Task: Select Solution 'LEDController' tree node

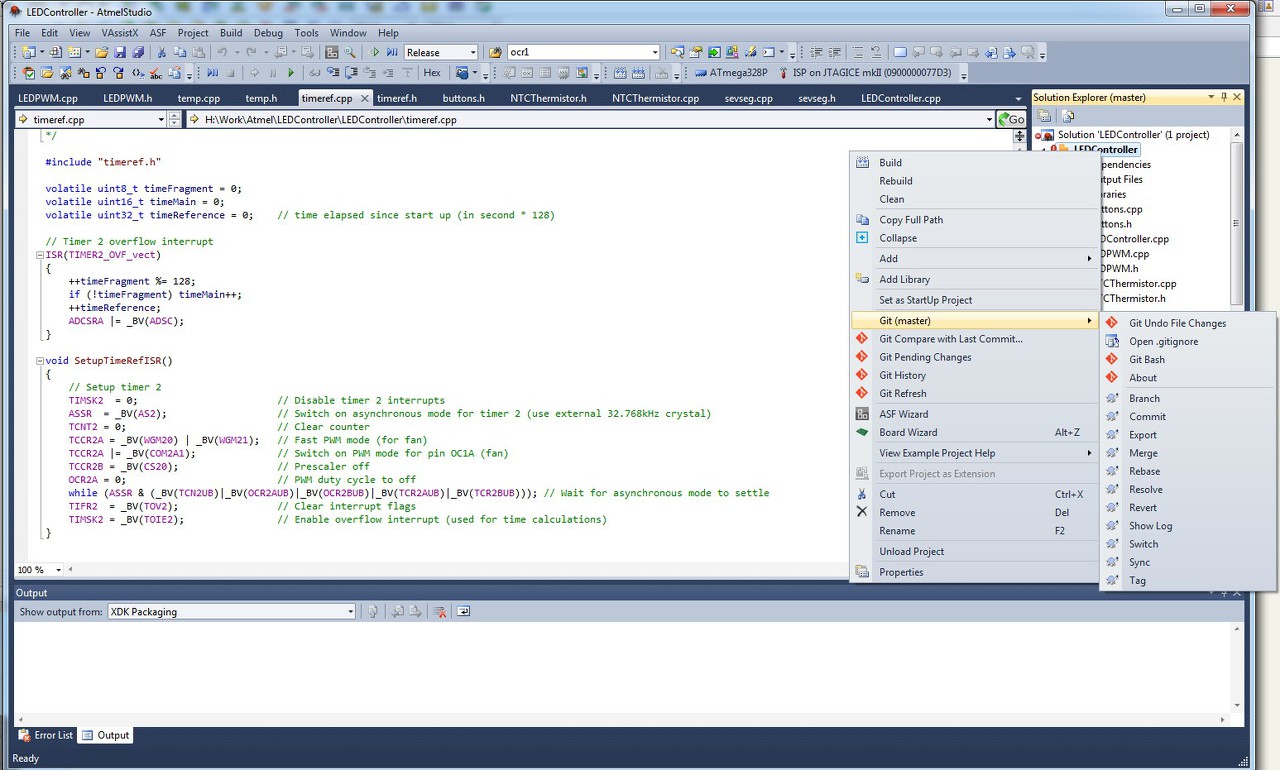Action: click(1133, 134)
